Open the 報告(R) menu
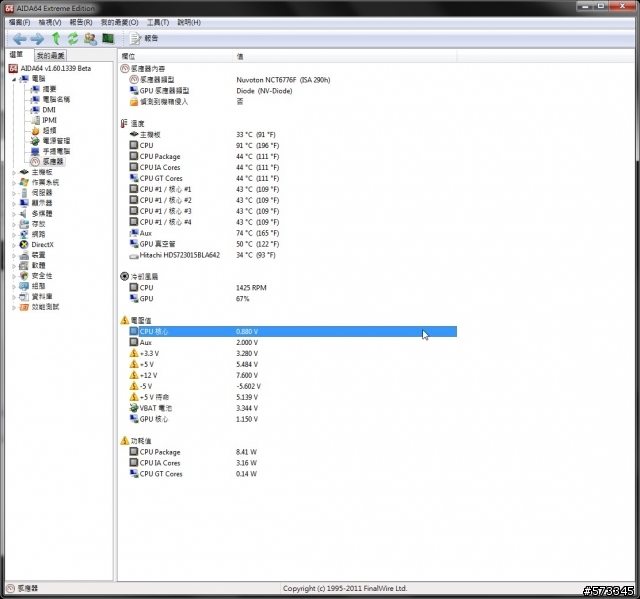The height and width of the screenshot is (599, 640). tap(81, 22)
